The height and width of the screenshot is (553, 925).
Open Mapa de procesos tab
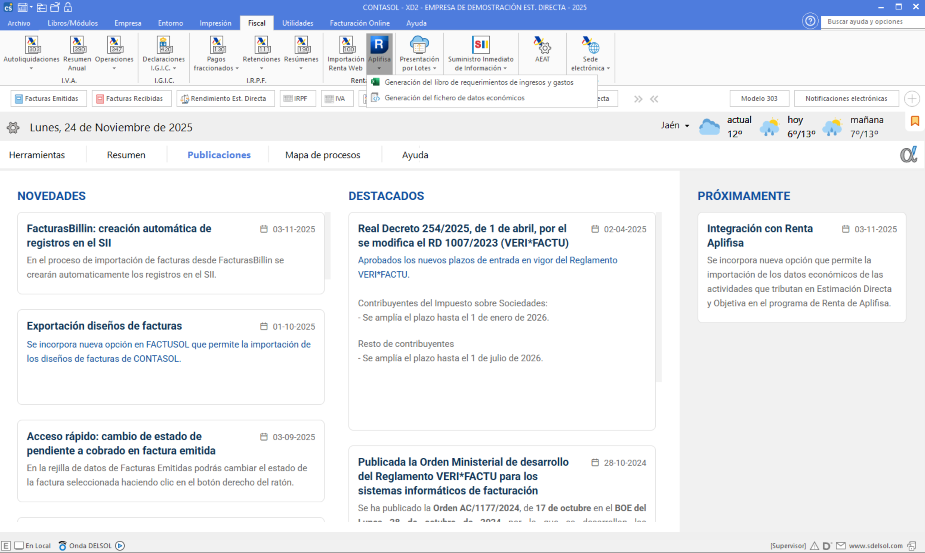tap(323, 155)
